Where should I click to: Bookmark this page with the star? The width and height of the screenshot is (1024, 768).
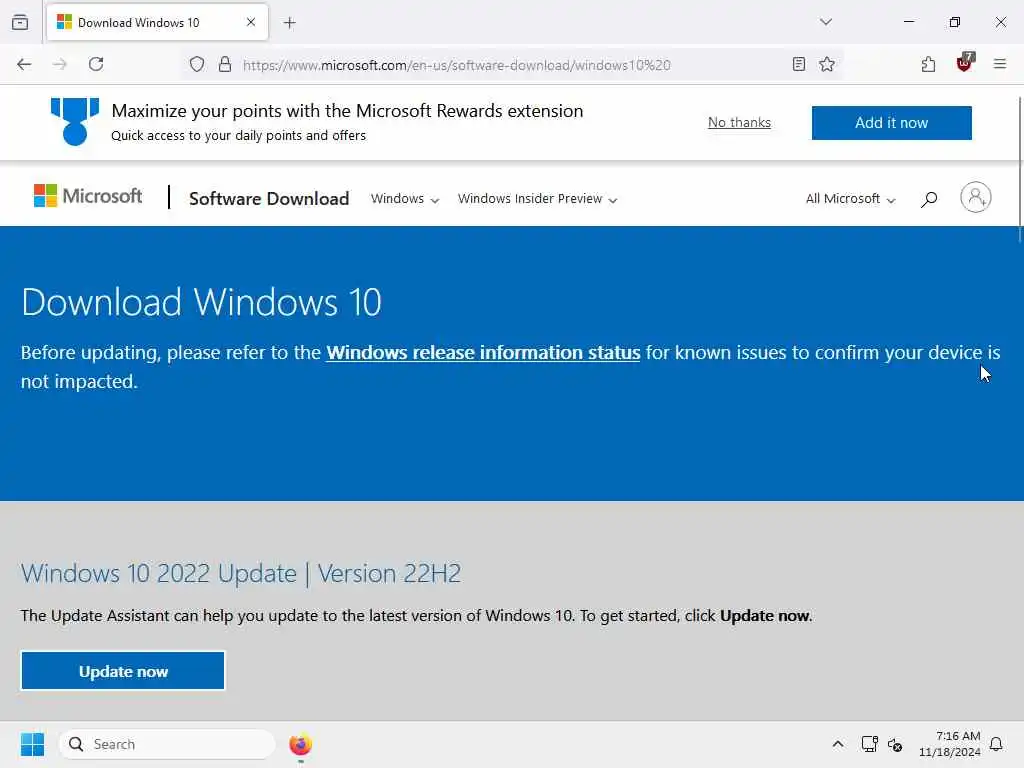827,64
